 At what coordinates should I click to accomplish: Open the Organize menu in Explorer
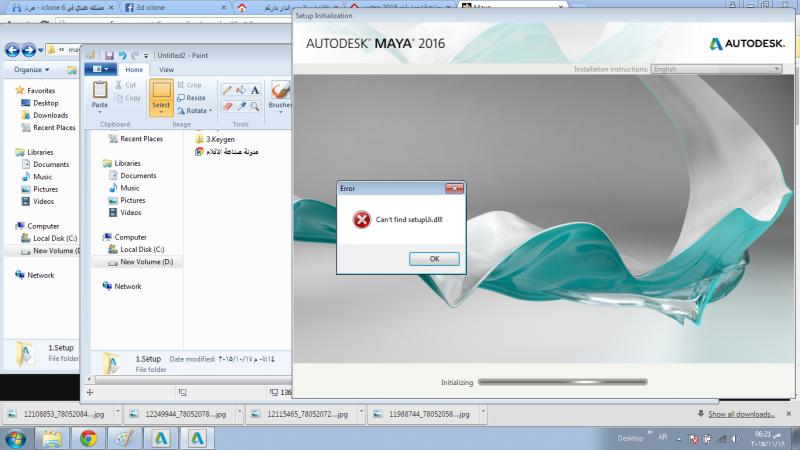[x=32, y=69]
